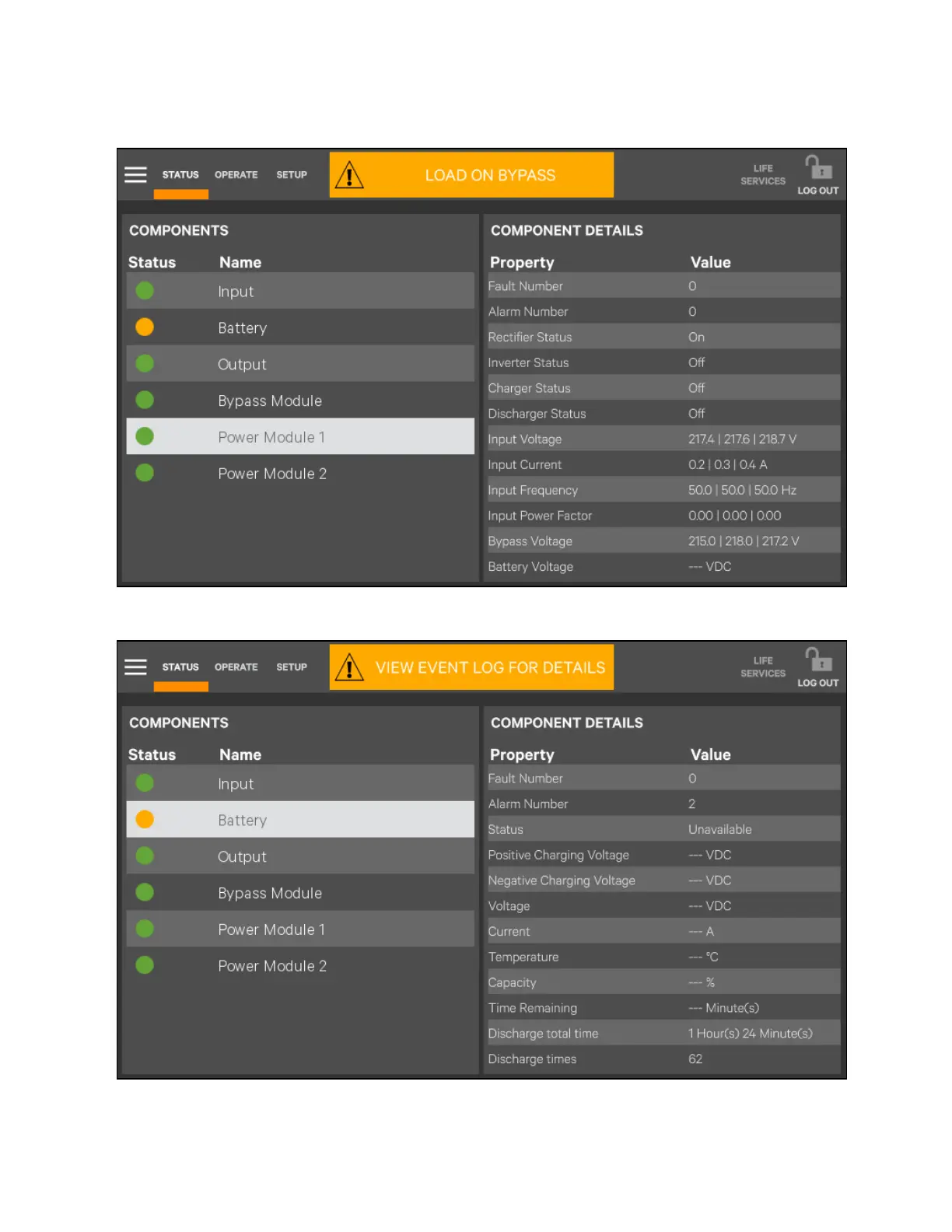952x1232 pixels.
Task: Select Bypass Module in bottom screen
Action: coord(300,893)
